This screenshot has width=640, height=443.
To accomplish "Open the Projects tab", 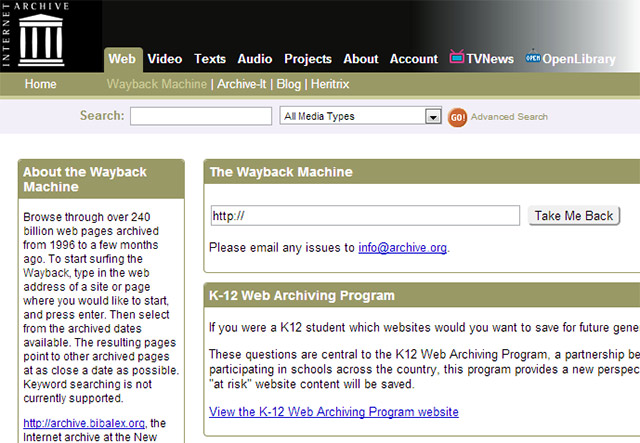I will (x=308, y=59).
